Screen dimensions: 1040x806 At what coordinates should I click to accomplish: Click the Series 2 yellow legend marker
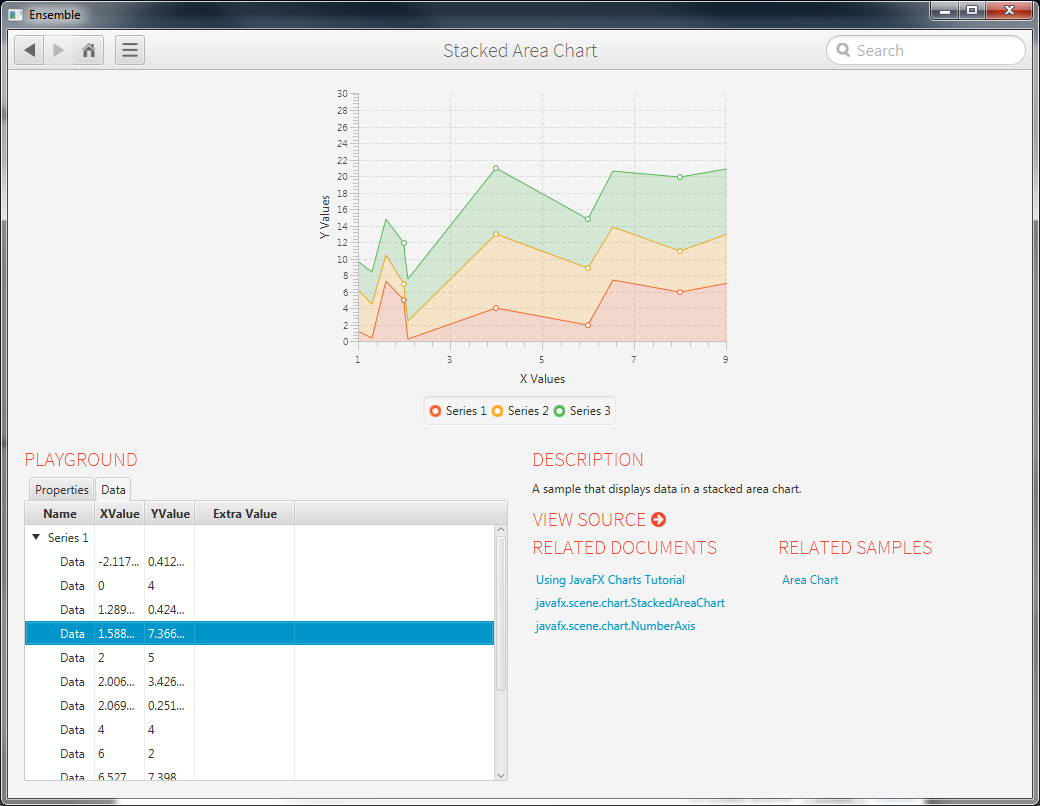click(497, 411)
